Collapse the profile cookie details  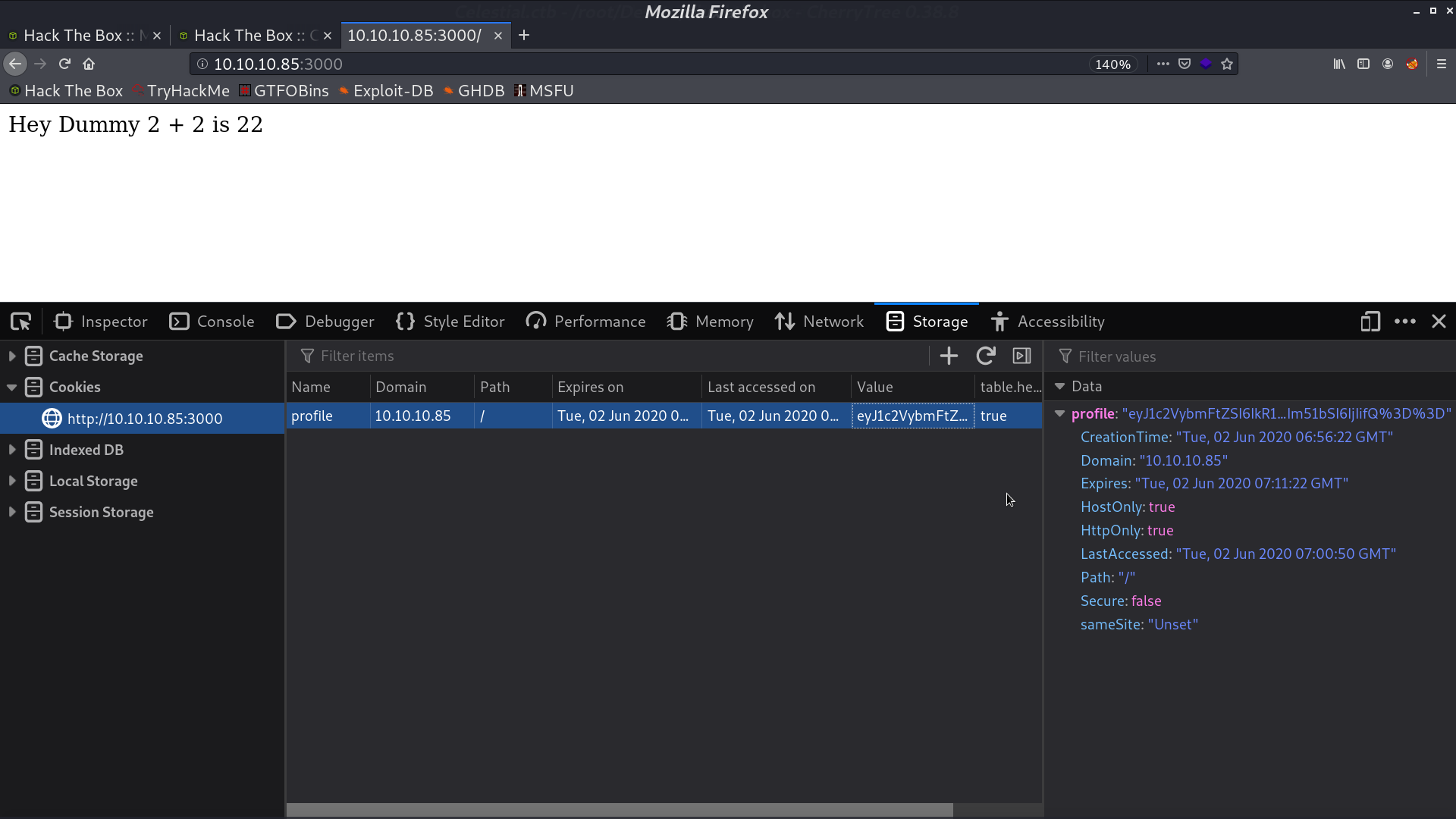point(1059,414)
